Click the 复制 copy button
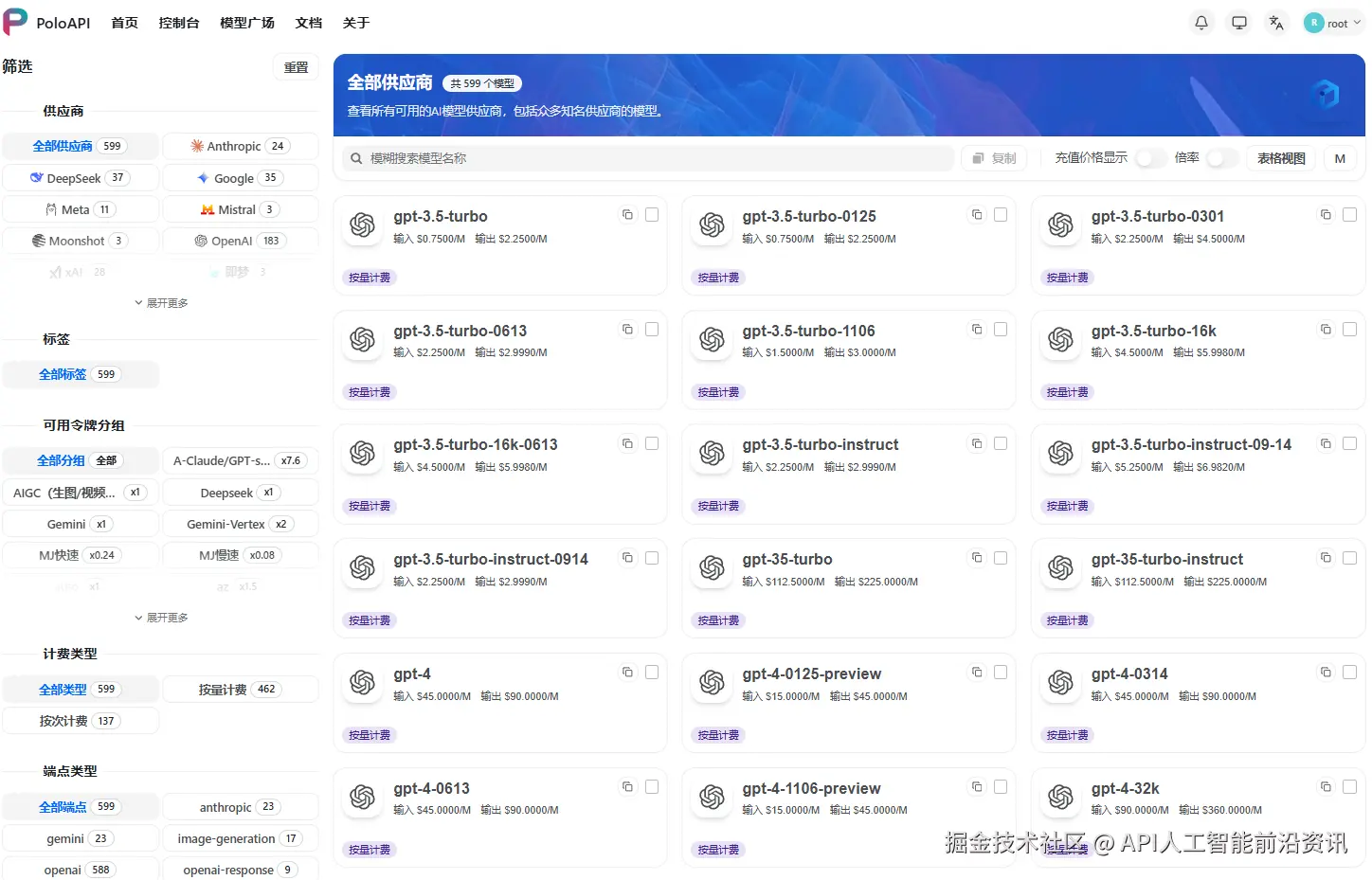Viewport: 1372px width, 880px height. click(994, 158)
